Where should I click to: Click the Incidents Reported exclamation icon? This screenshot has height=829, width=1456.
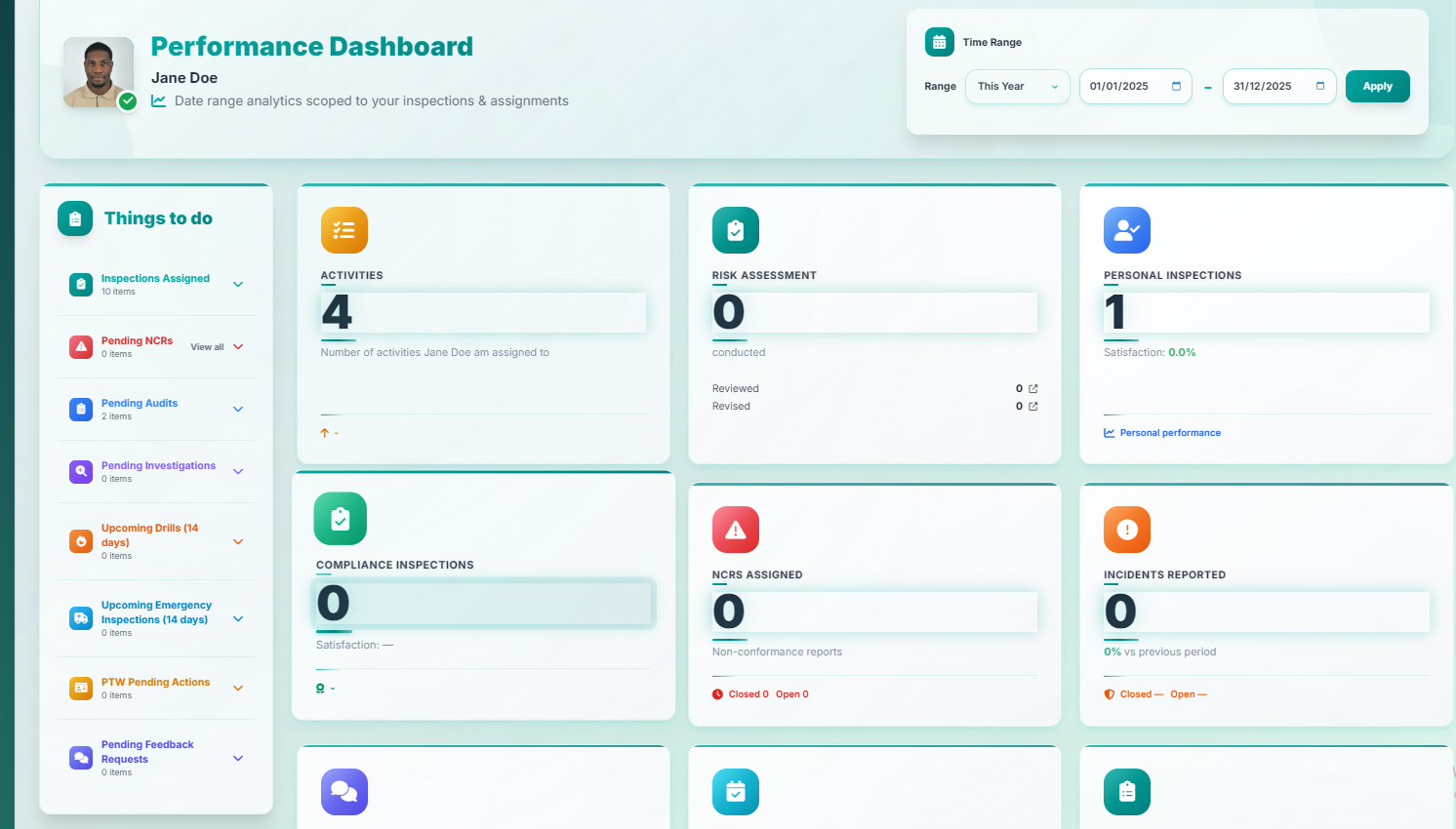[x=1126, y=530]
